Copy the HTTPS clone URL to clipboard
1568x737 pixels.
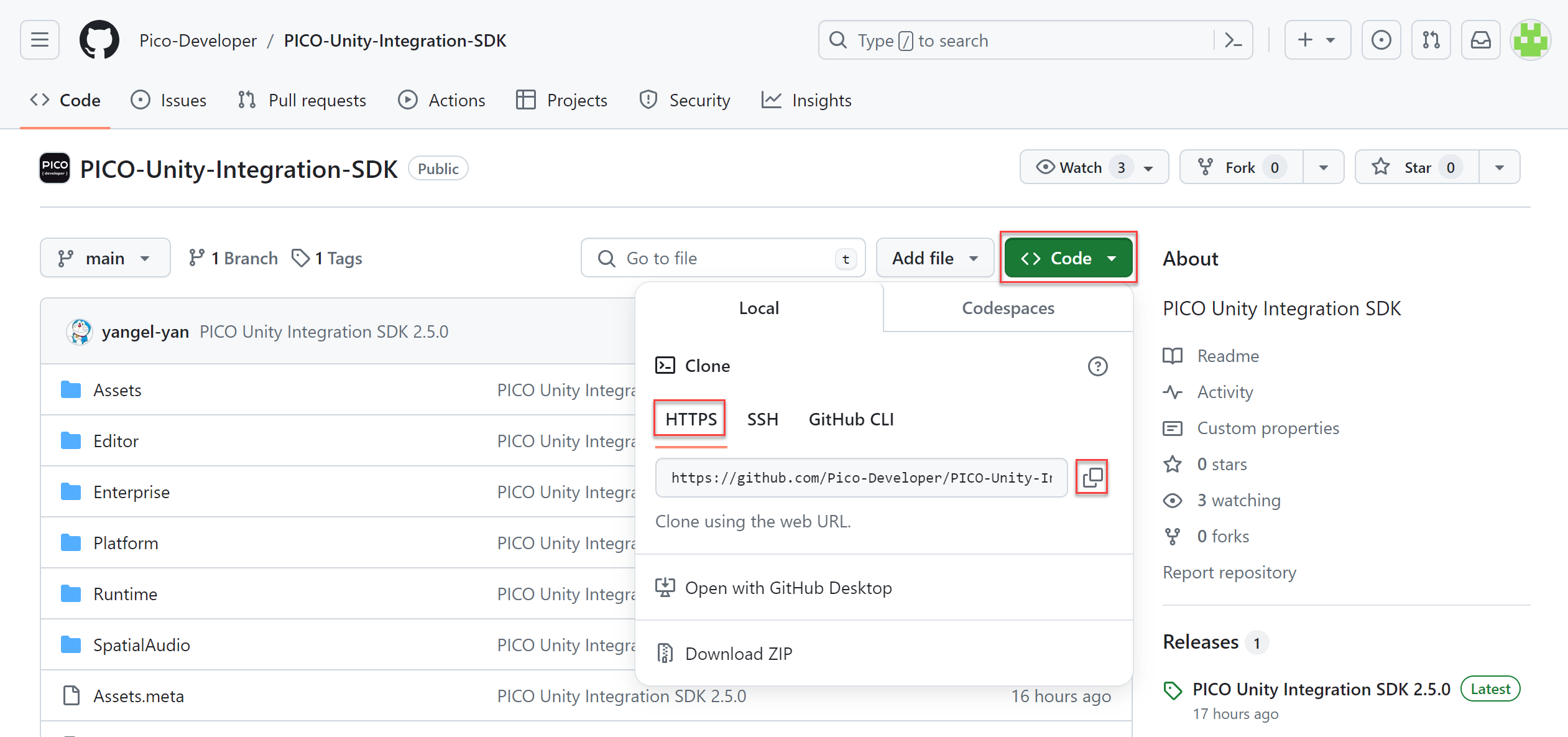pyautogui.click(x=1092, y=478)
